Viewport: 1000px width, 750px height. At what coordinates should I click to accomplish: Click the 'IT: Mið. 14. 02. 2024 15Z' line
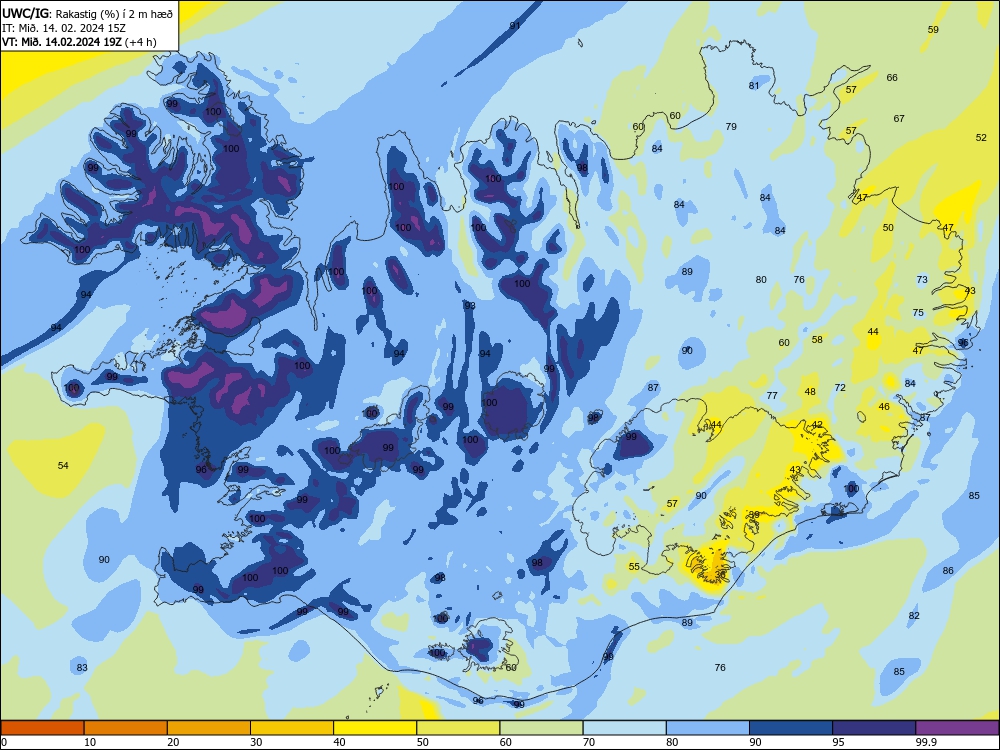[64, 28]
